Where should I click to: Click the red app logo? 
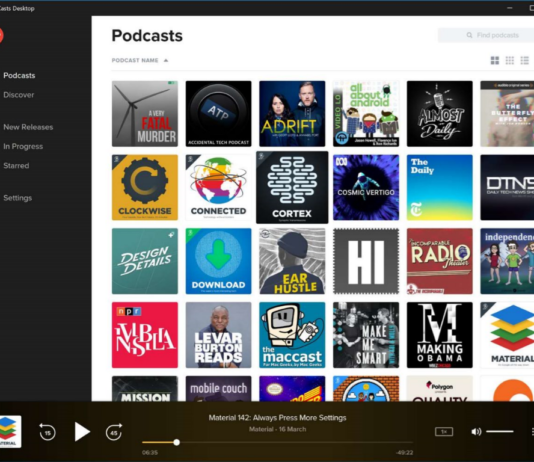coord(1,35)
